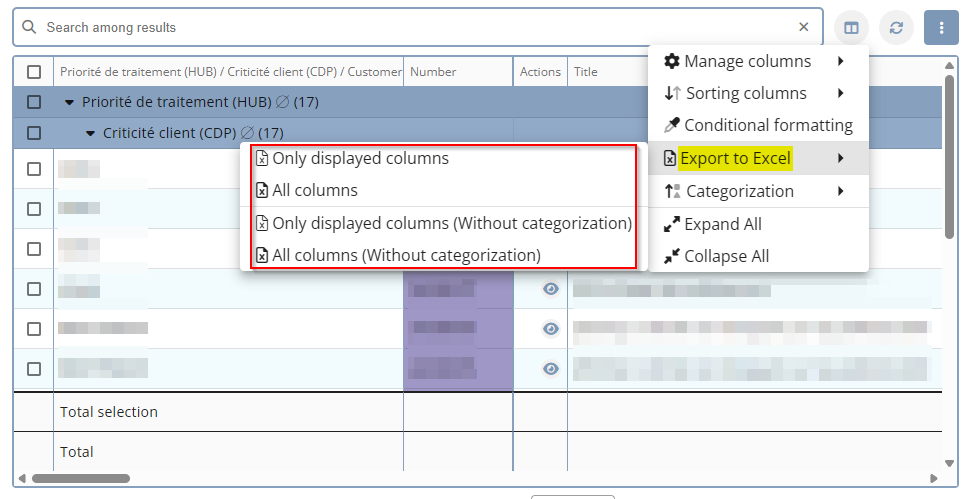
Task: Click the refresh results icon
Action: pos(896,28)
